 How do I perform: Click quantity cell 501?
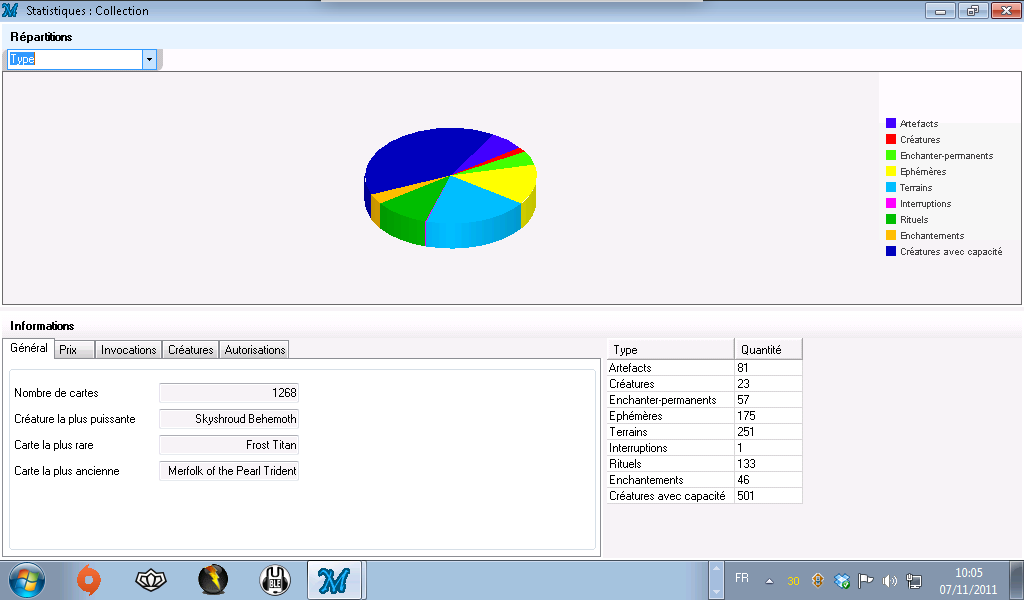[768, 496]
